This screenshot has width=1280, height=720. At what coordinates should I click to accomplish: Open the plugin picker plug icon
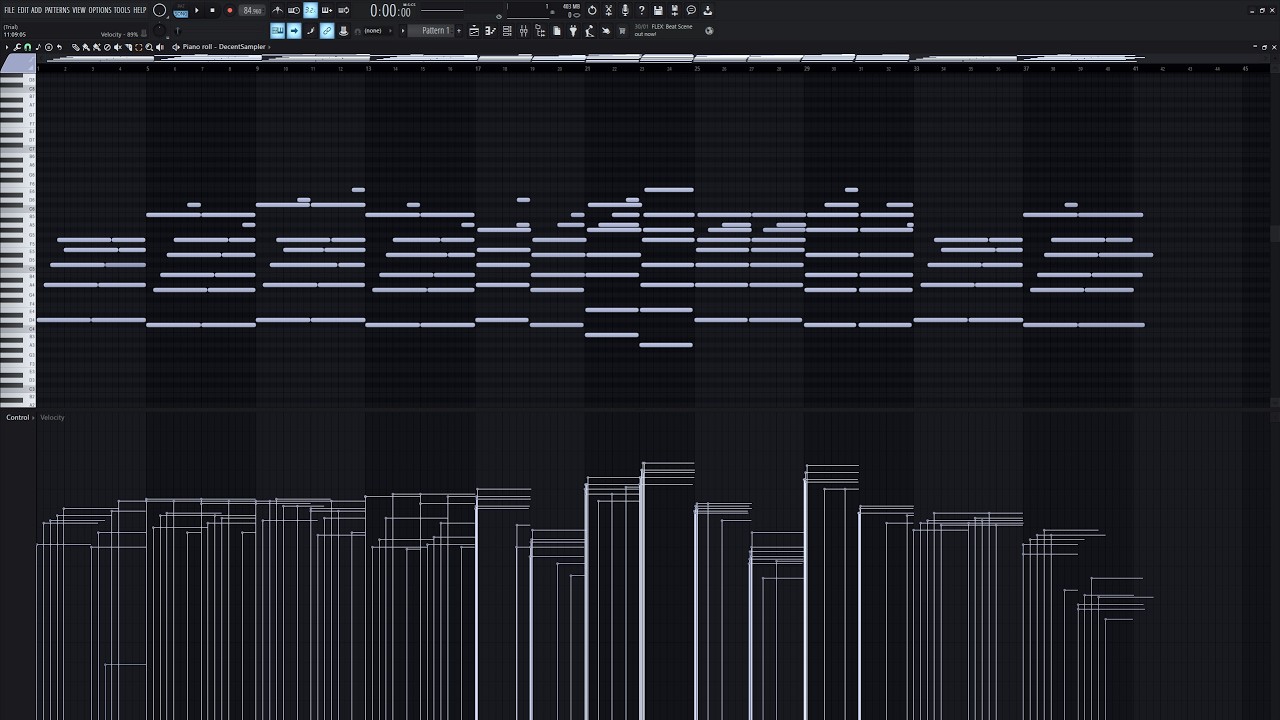(x=573, y=31)
